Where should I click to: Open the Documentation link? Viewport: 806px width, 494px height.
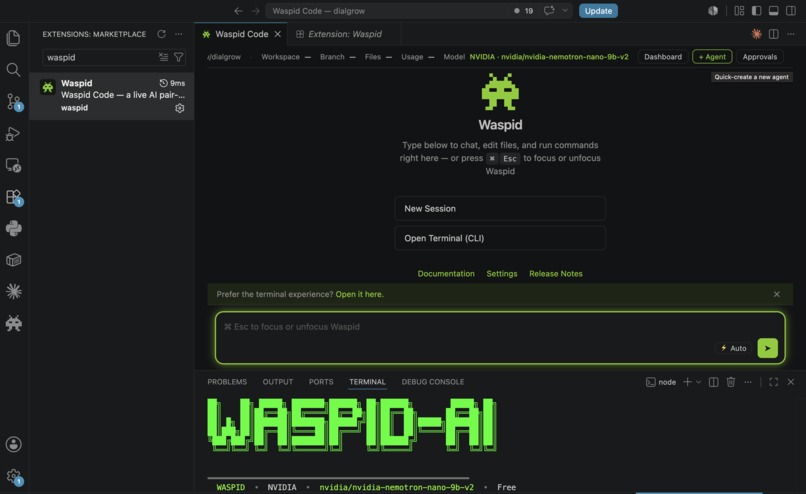tap(446, 273)
